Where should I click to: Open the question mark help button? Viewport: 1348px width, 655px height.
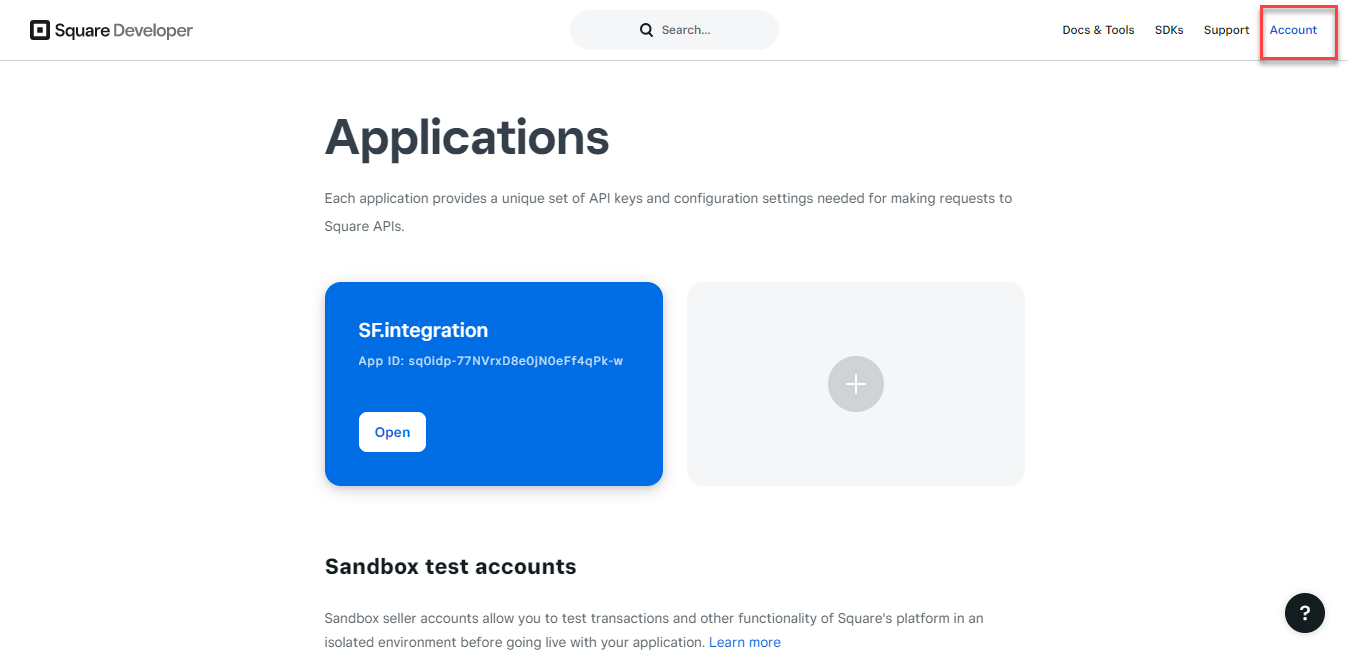(1305, 613)
